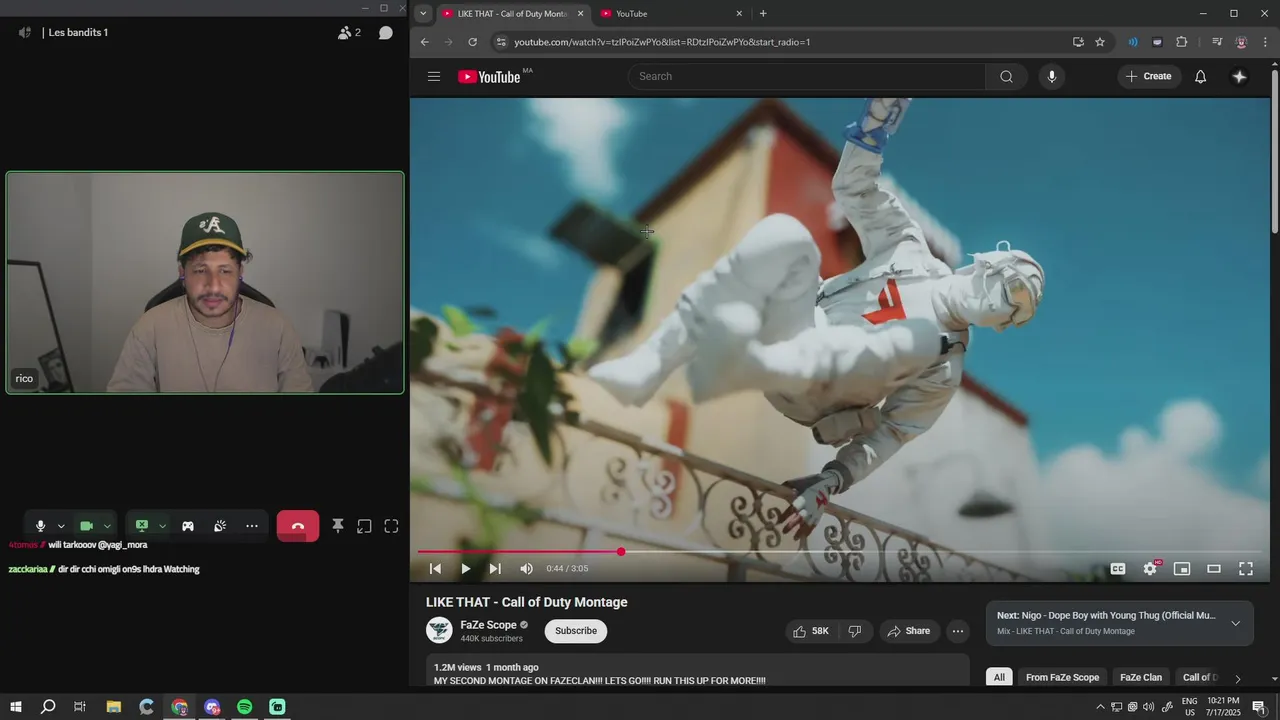Open FaZe Scope channel avatar
This screenshot has width=1280, height=720.
coord(439,630)
